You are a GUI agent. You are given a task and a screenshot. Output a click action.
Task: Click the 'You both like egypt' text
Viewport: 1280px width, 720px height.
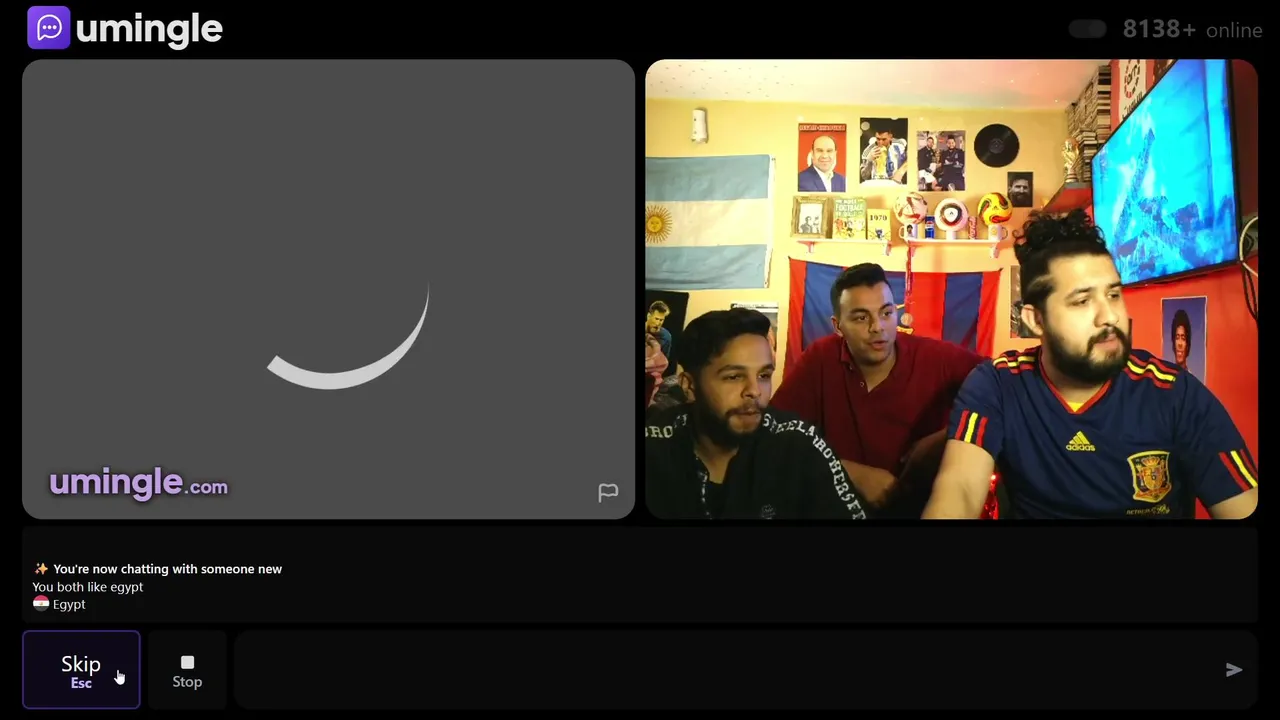[x=88, y=587]
